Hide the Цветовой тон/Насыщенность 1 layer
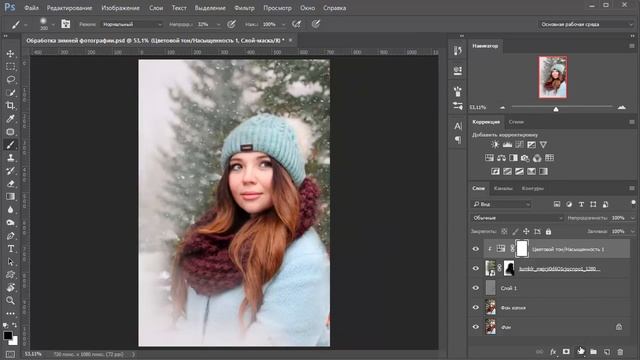Image resolution: width=640 pixels, height=360 pixels. 476,249
